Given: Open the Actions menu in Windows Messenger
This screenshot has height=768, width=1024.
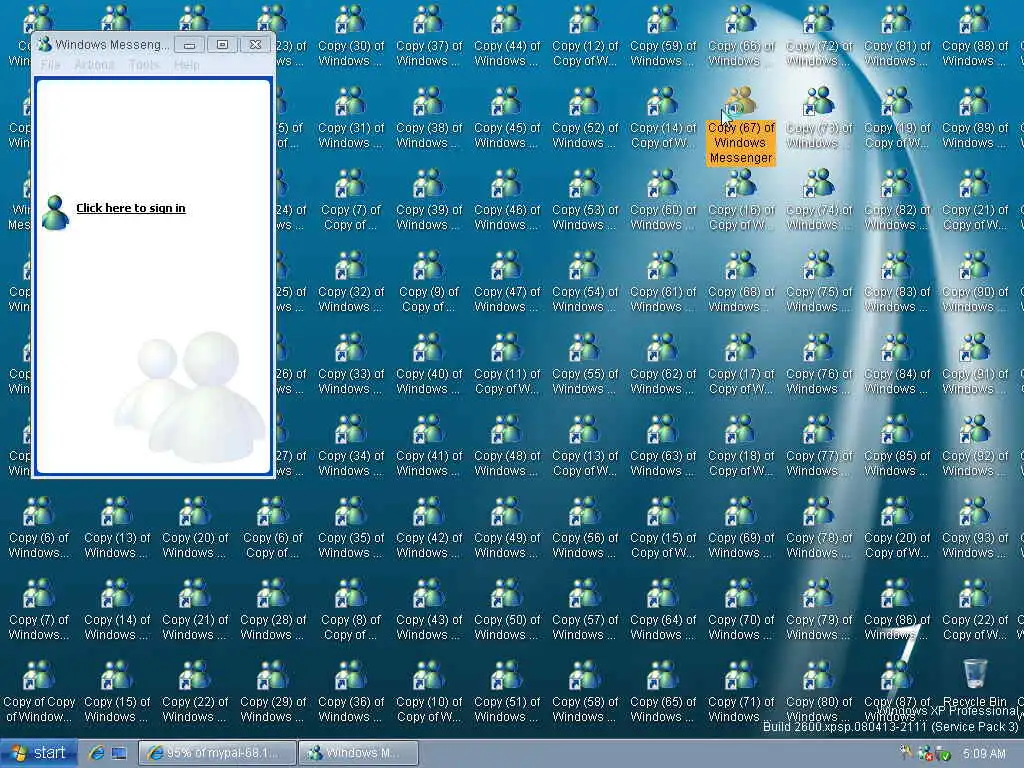Looking at the screenshot, I should tap(94, 65).
